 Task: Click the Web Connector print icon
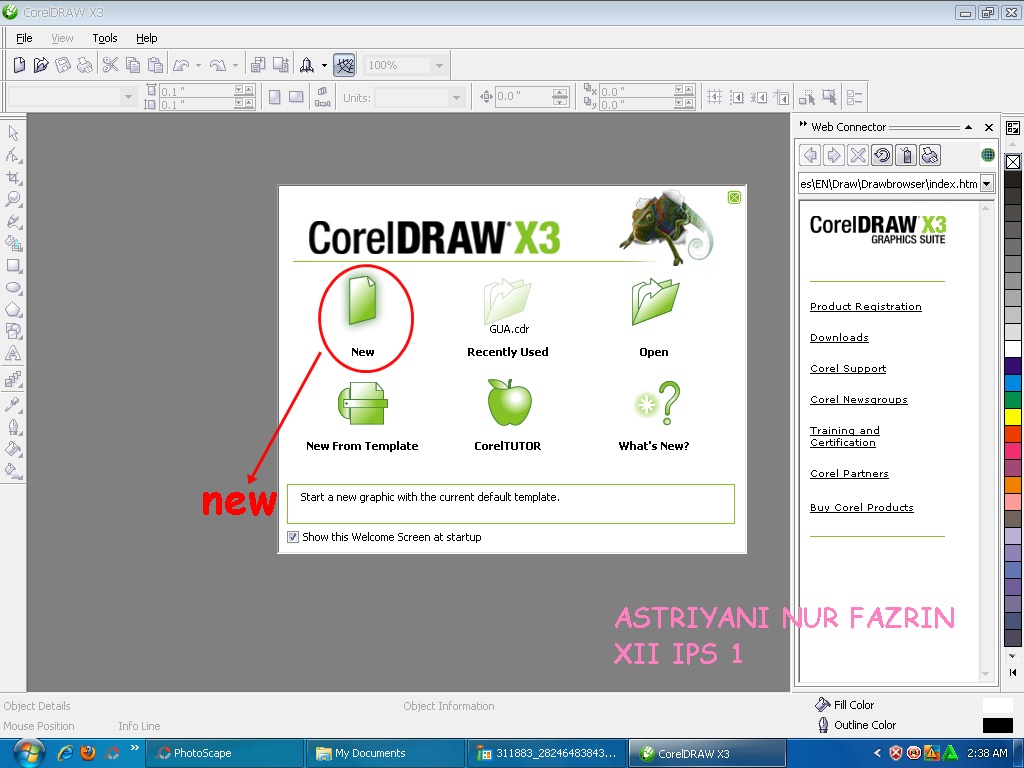(x=929, y=155)
